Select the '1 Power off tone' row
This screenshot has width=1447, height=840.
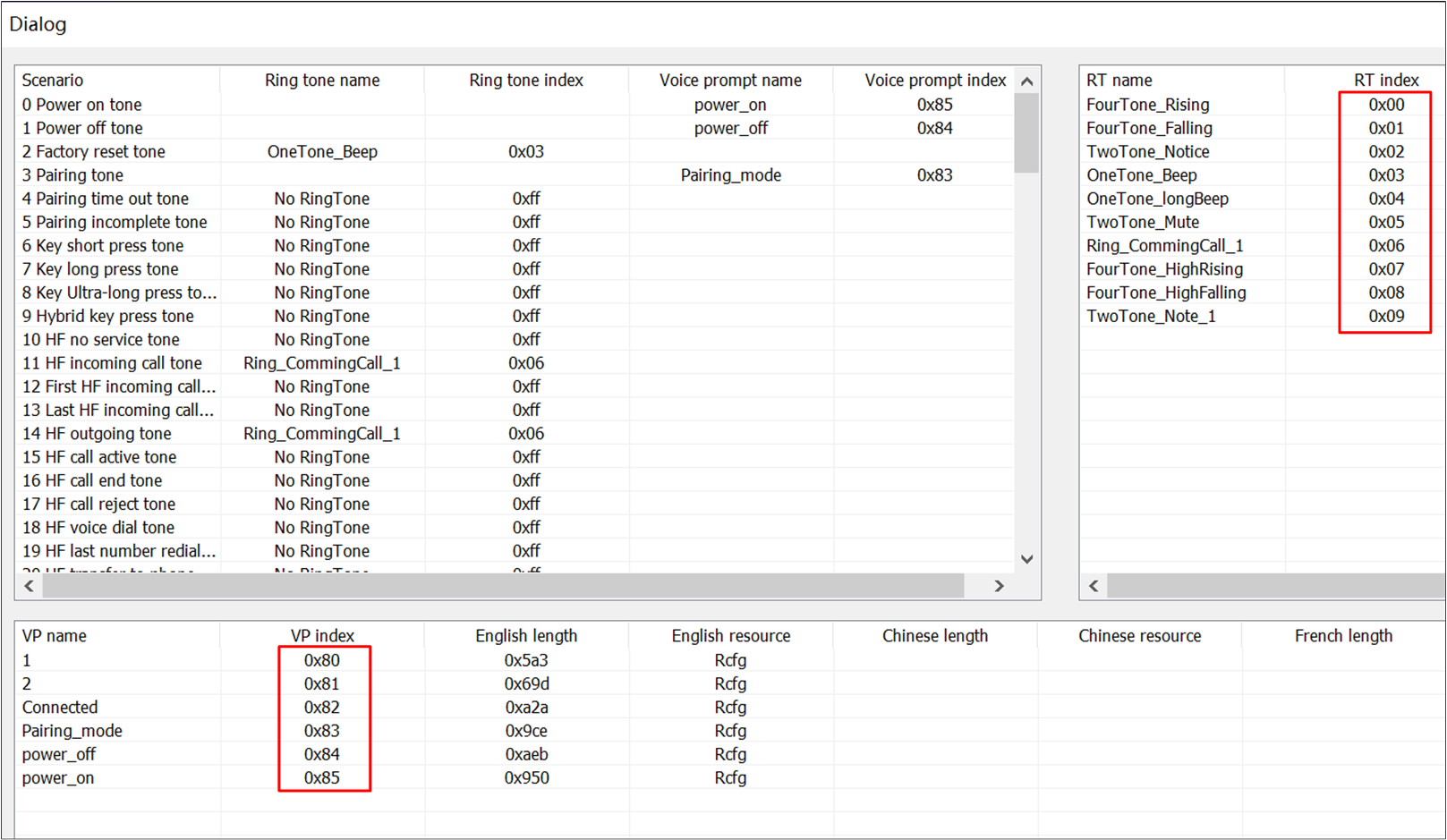pos(515,128)
